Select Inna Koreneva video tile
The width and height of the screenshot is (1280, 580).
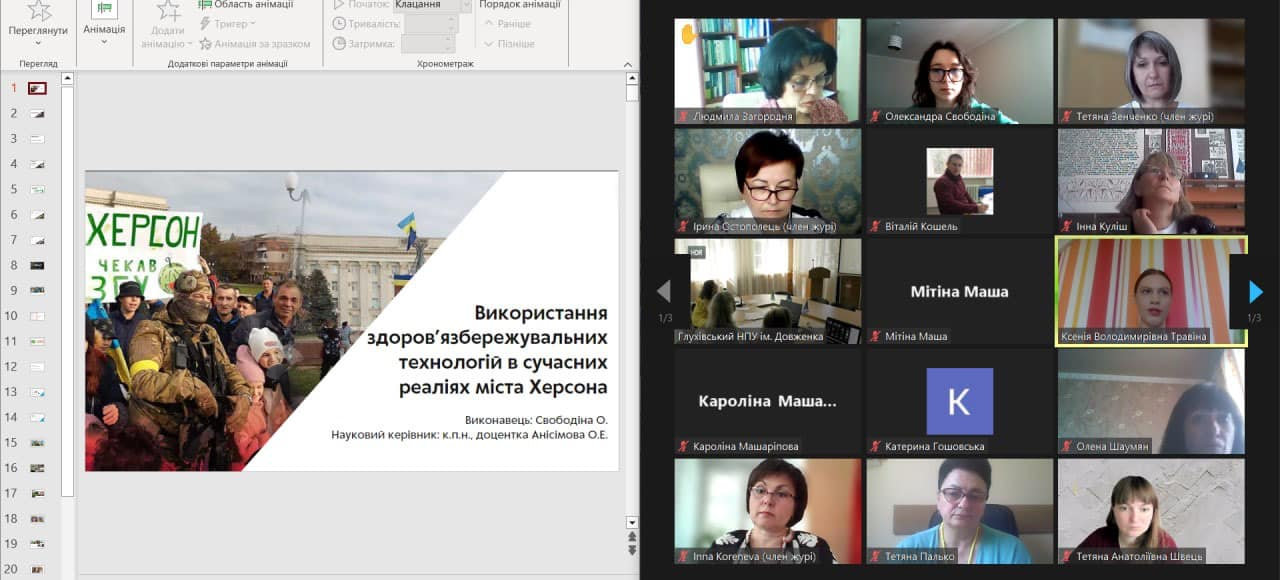point(768,511)
